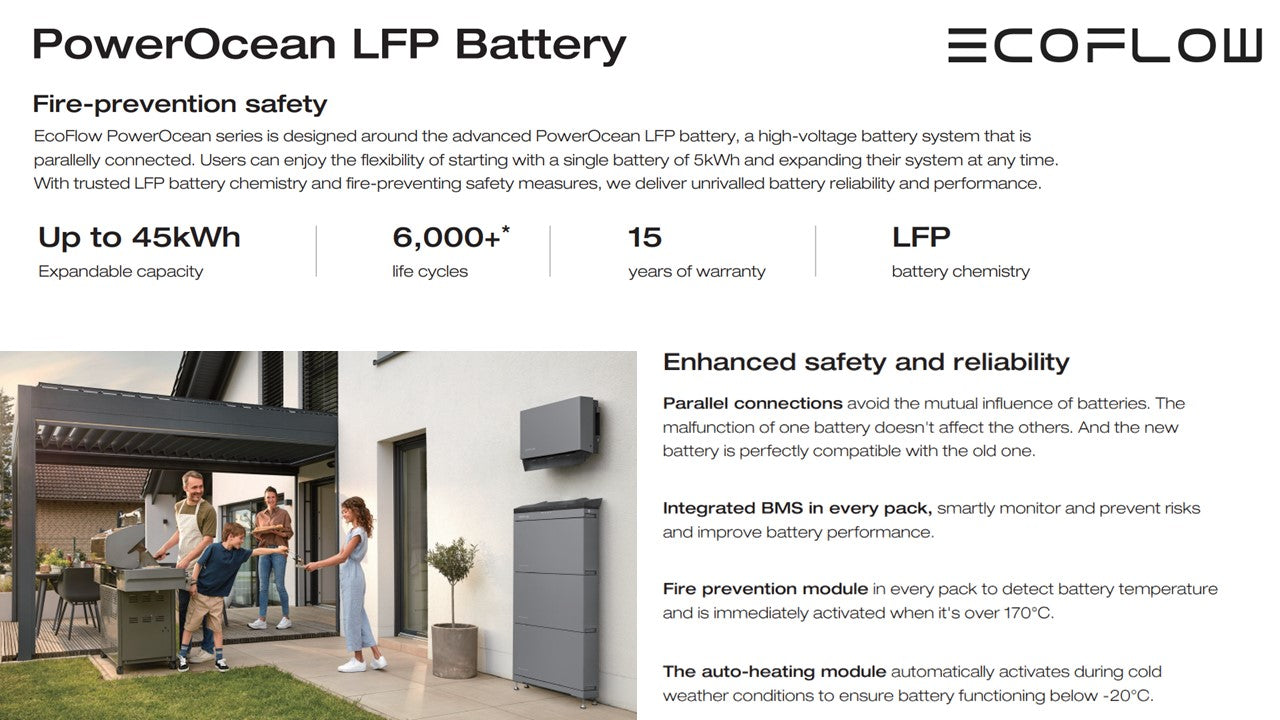
Task: Click the years of warranty label
Action: [x=696, y=271]
